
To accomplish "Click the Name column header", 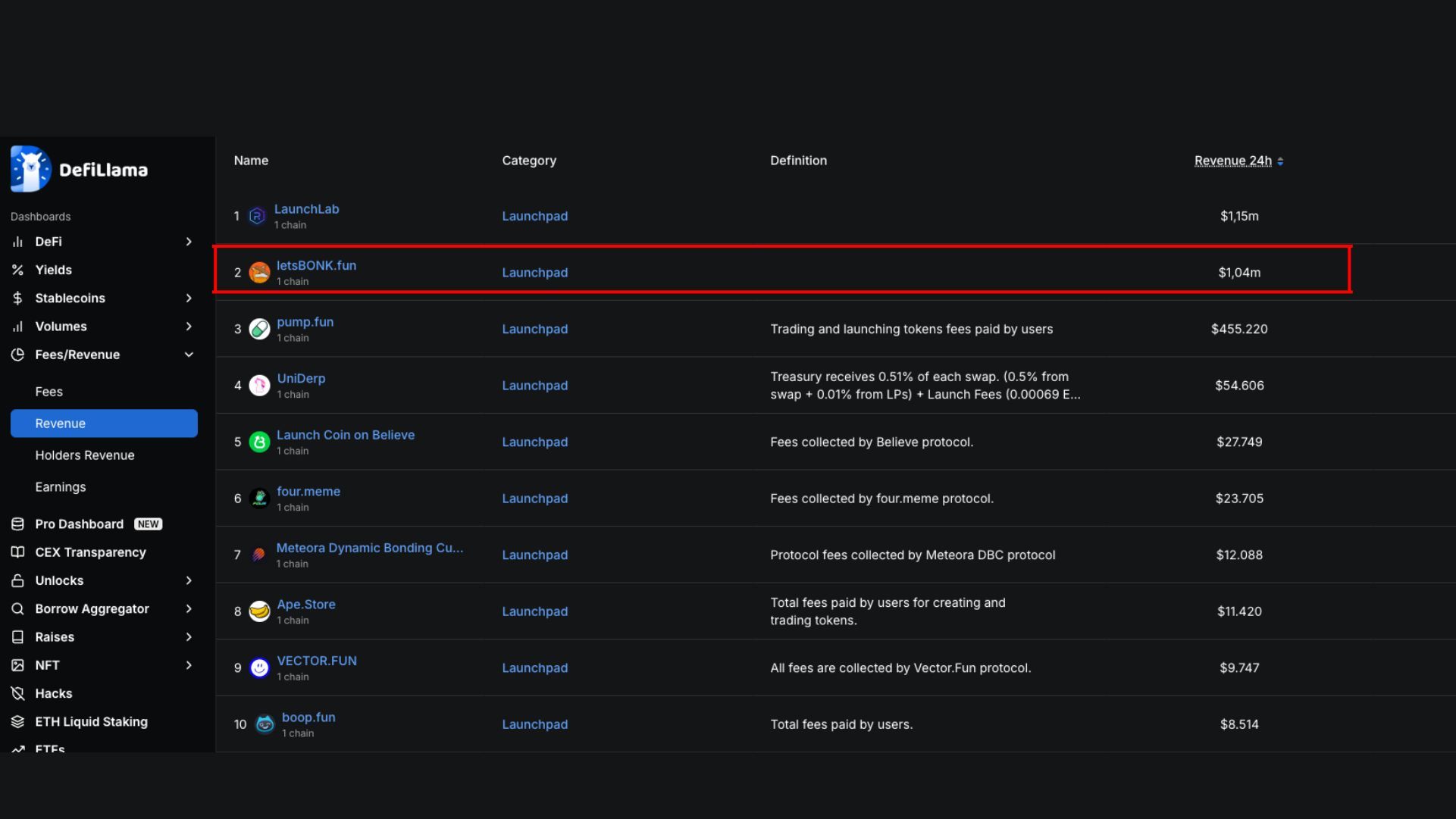I will coord(251,161).
